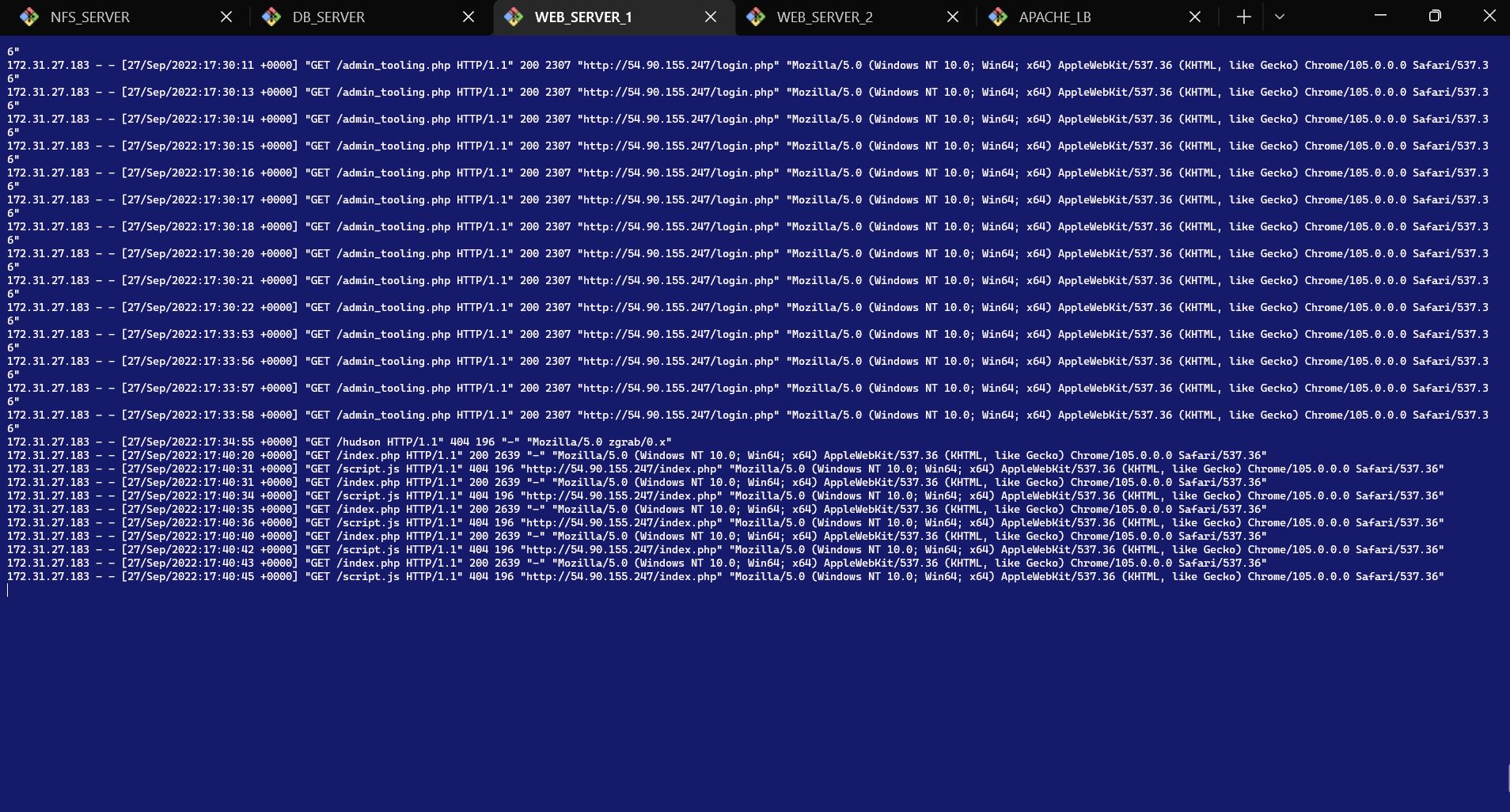Click the script.js log line at 17:40:36
1510x812 pixels.
[x=726, y=523]
